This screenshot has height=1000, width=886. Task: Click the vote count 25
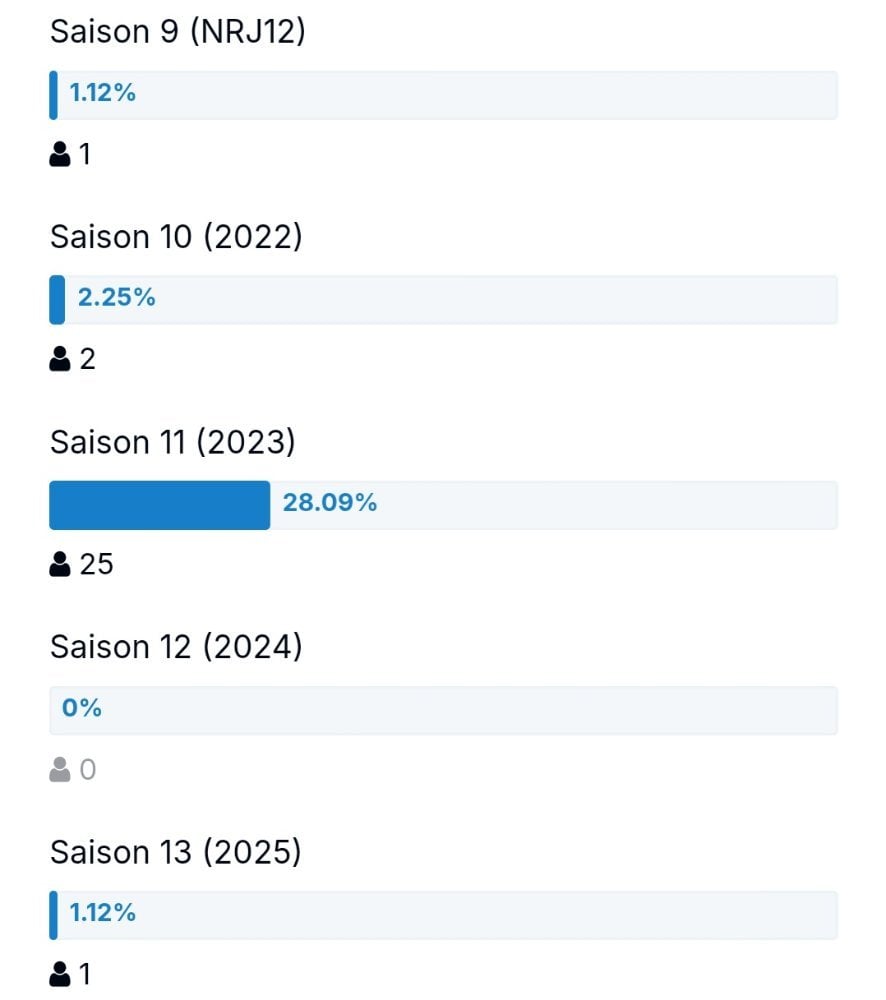tap(96, 564)
